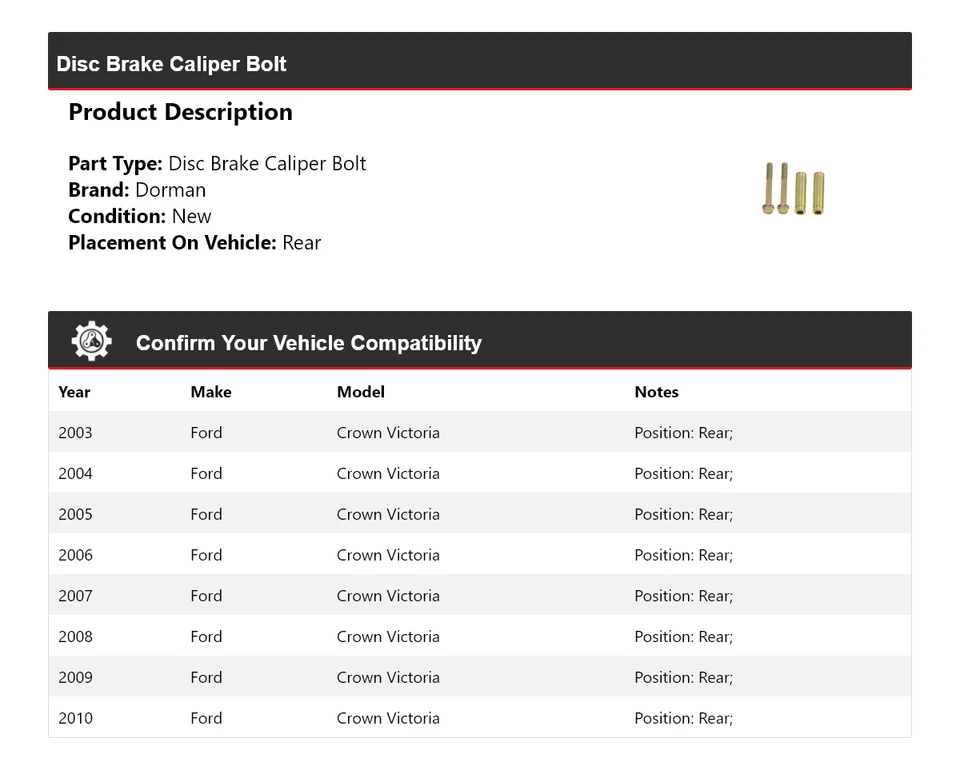This screenshot has width=960, height=770.
Task: Click the Brand: Dorman text
Action: pyautogui.click(x=137, y=190)
